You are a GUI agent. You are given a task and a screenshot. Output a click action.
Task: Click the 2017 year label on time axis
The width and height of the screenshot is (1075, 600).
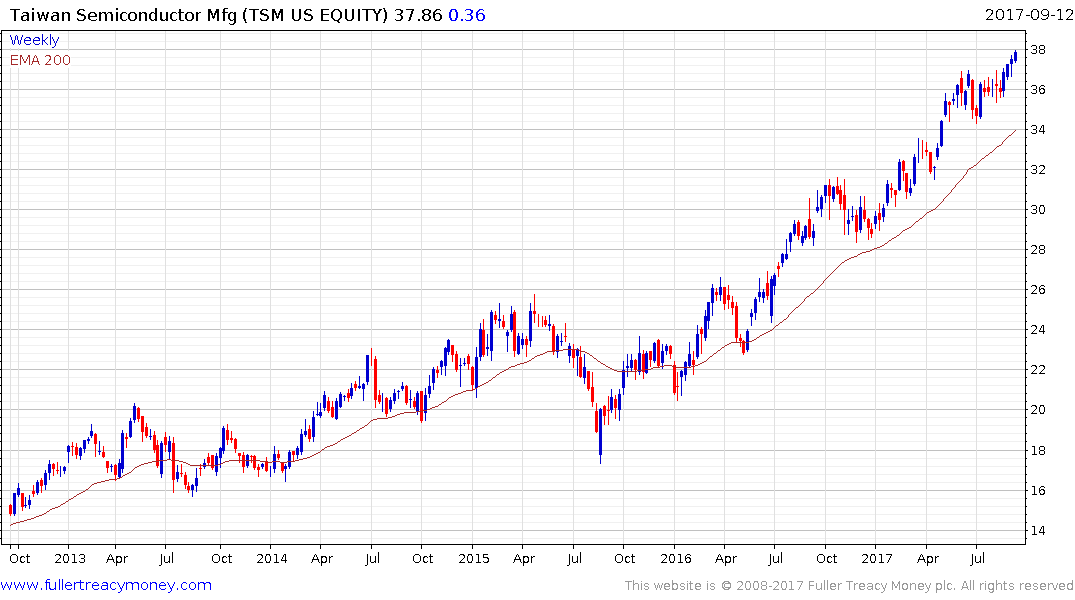878,559
